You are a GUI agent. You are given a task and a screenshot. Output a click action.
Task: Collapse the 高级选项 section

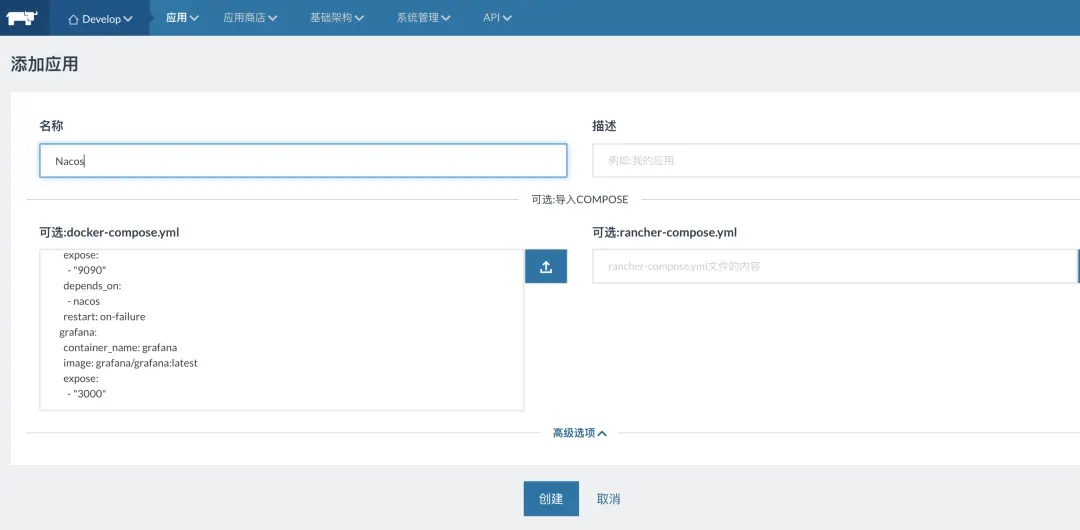tap(580, 433)
